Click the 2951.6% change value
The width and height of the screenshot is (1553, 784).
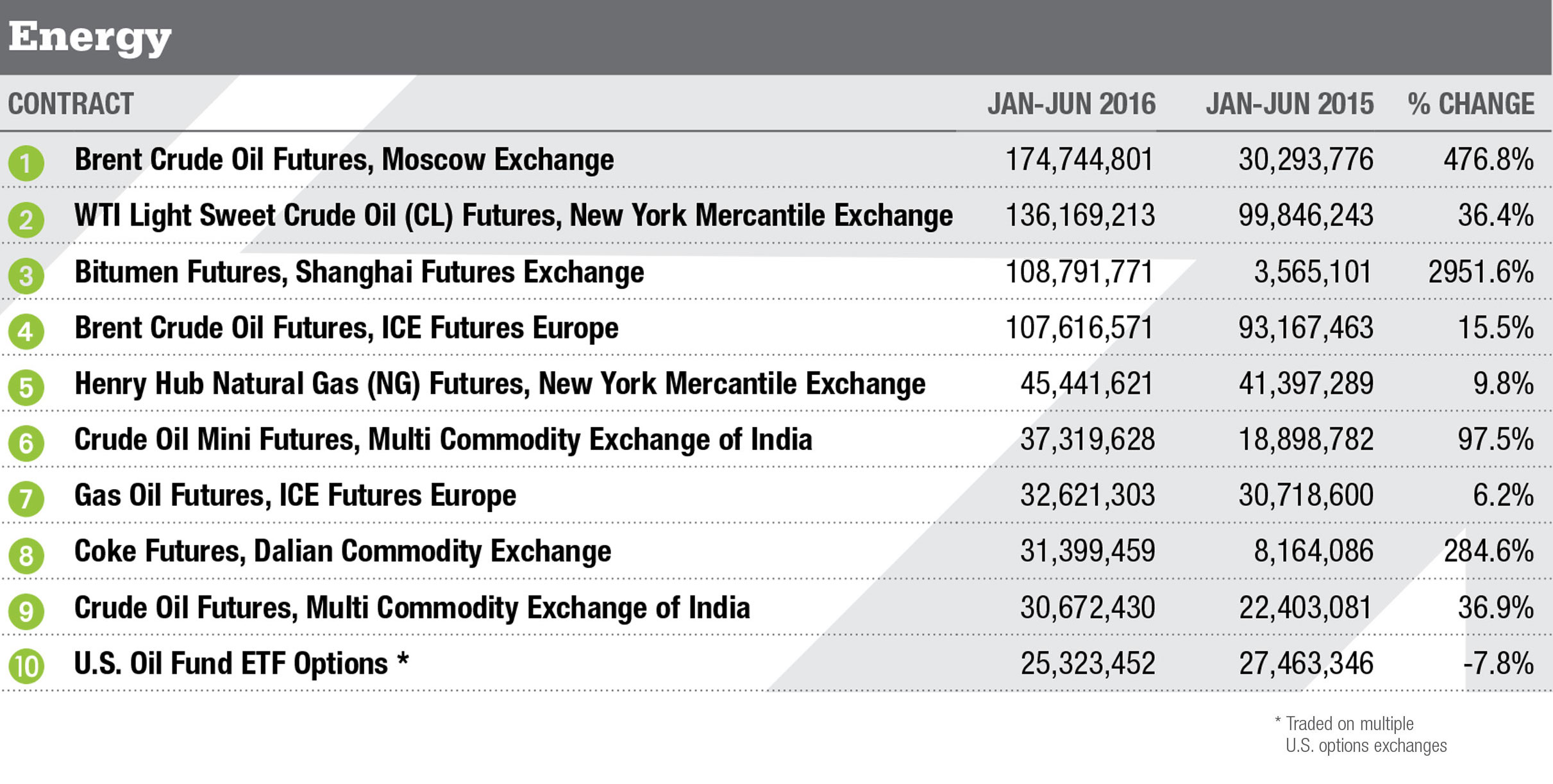click(x=1481, y=272)
